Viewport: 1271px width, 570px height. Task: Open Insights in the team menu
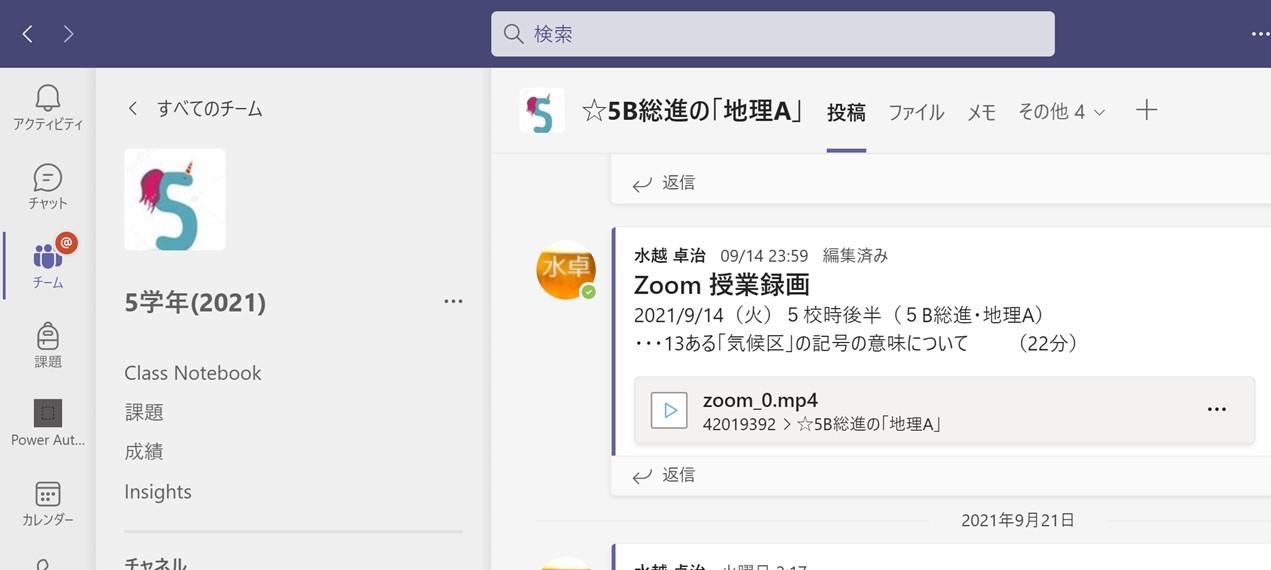coord(157,492)
